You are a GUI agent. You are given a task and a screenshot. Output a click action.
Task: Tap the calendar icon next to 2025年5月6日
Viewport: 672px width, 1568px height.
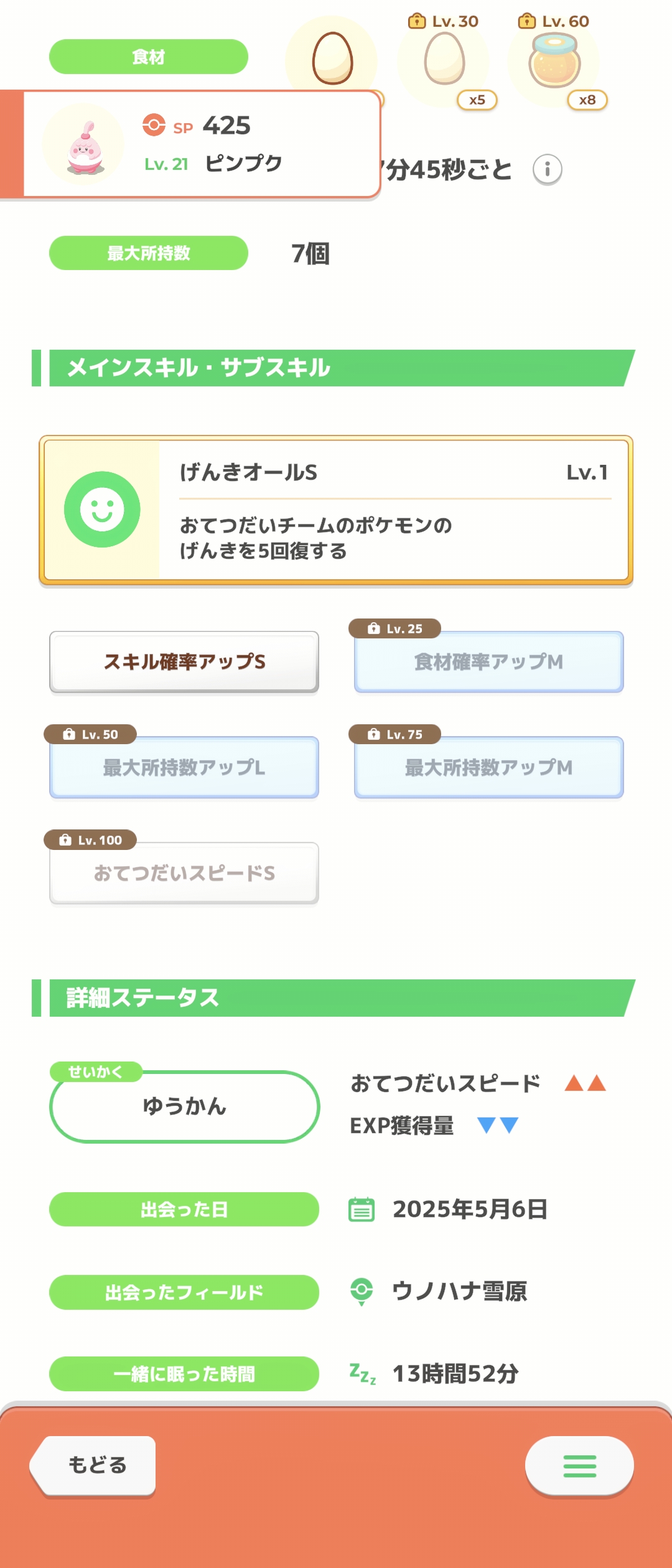362,1209
